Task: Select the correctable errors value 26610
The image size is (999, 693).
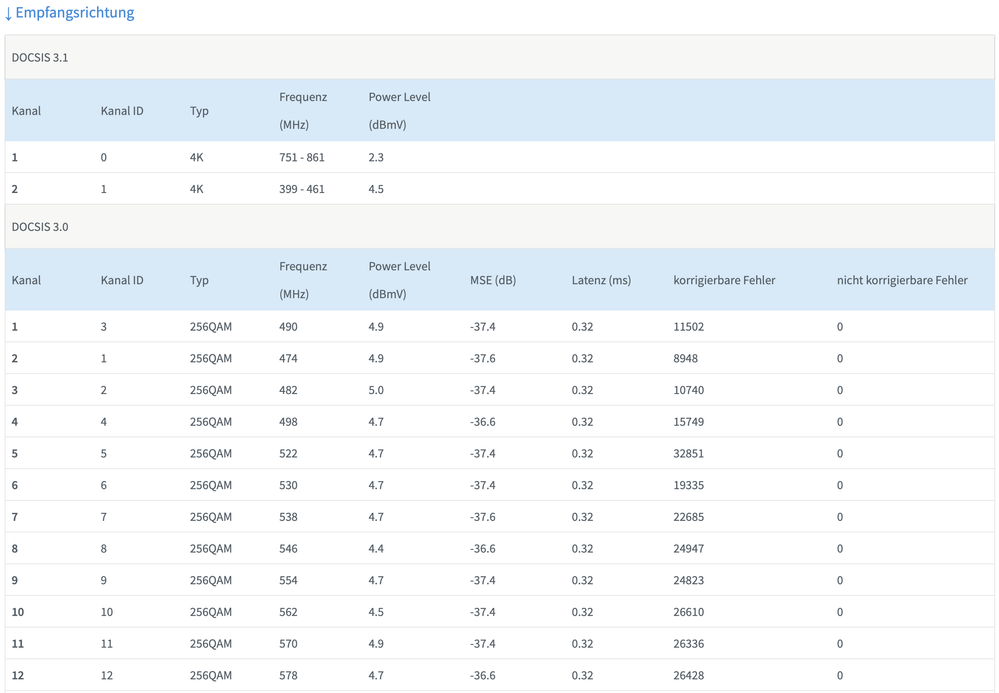Action: [x=688, y=612]
